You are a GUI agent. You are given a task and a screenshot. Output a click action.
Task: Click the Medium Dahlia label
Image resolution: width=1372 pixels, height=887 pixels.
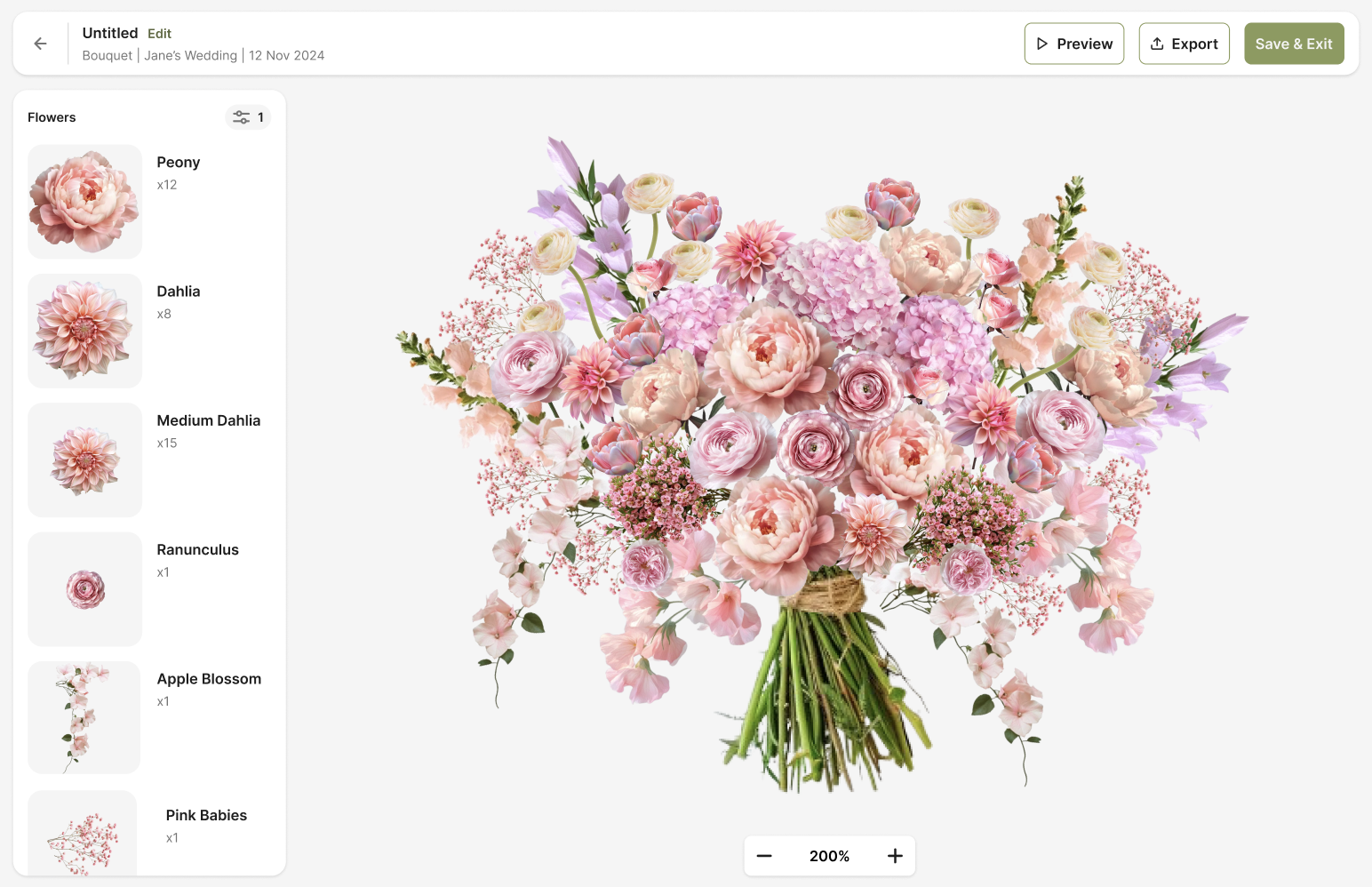tap(209, 420)
